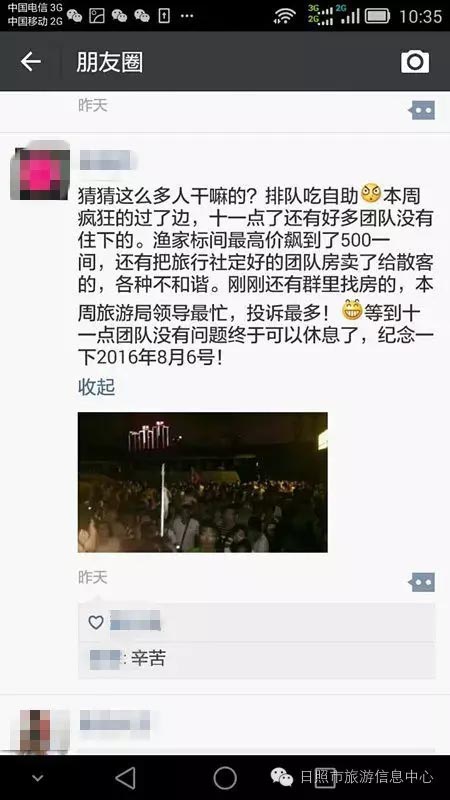Tap the 辛苦 comment to reply

[x=148, y=659]
